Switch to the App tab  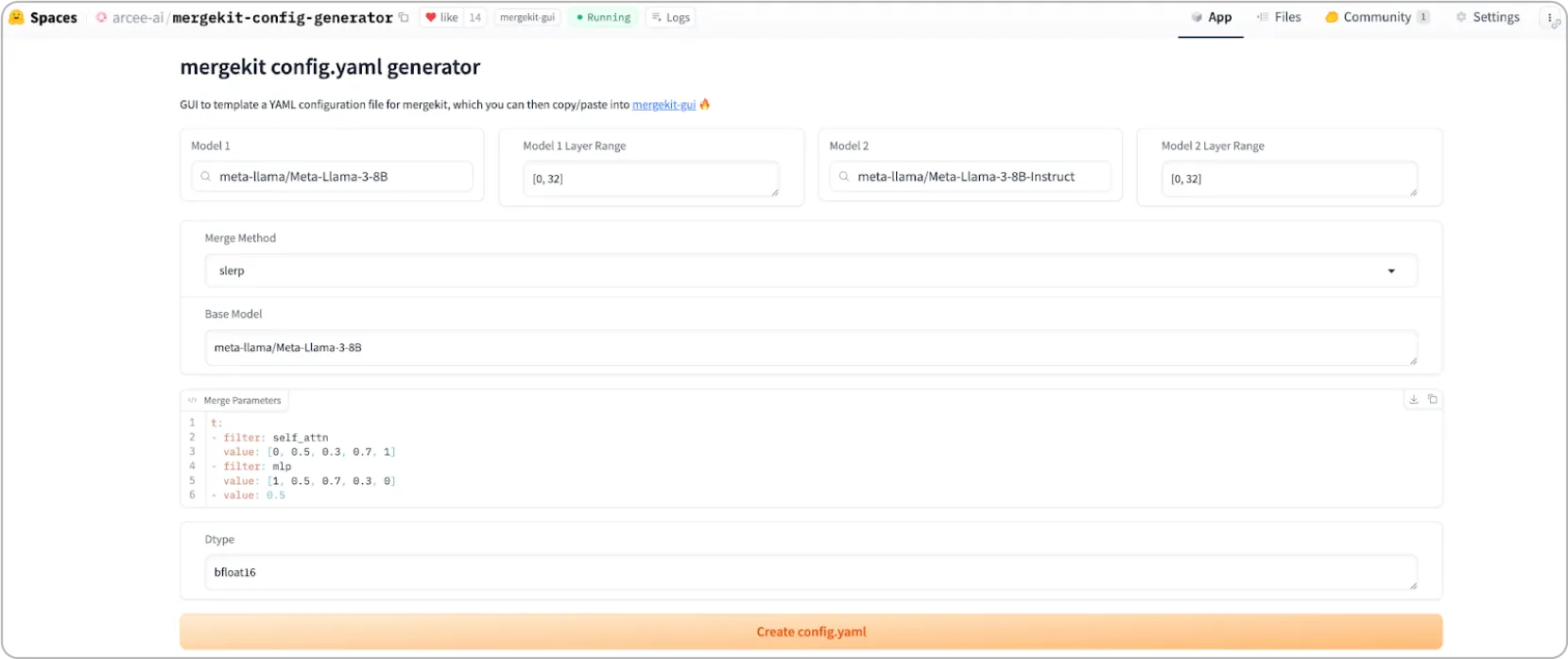(1211, 17)
